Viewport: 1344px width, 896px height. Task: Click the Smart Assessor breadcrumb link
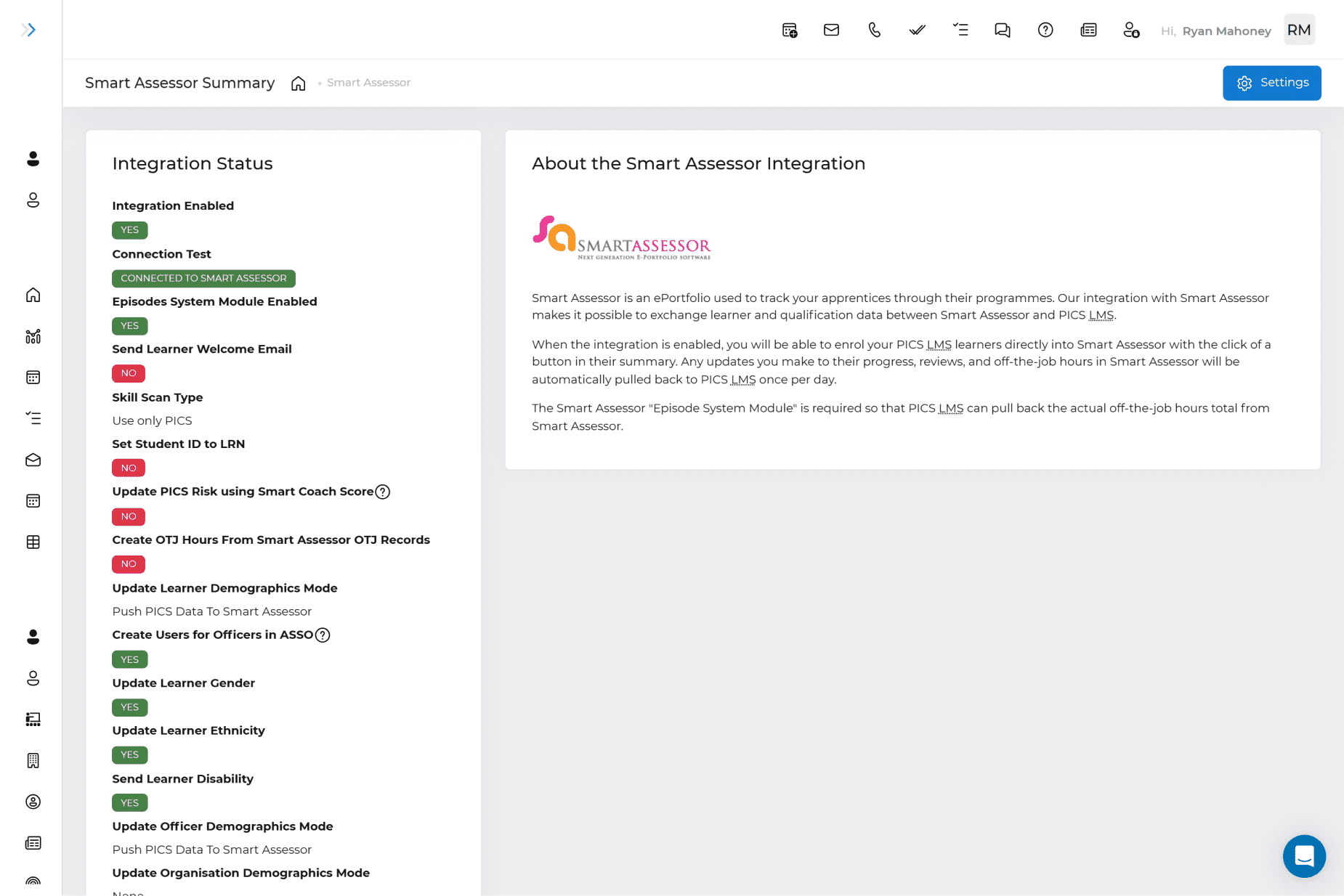(x=368, y=83)
